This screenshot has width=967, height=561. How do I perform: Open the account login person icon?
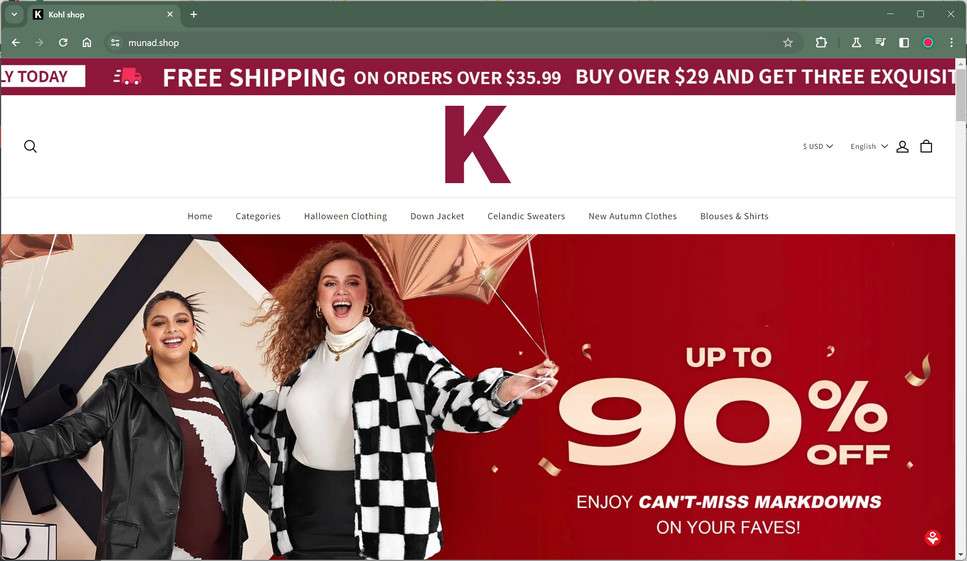tap(902, 146)
